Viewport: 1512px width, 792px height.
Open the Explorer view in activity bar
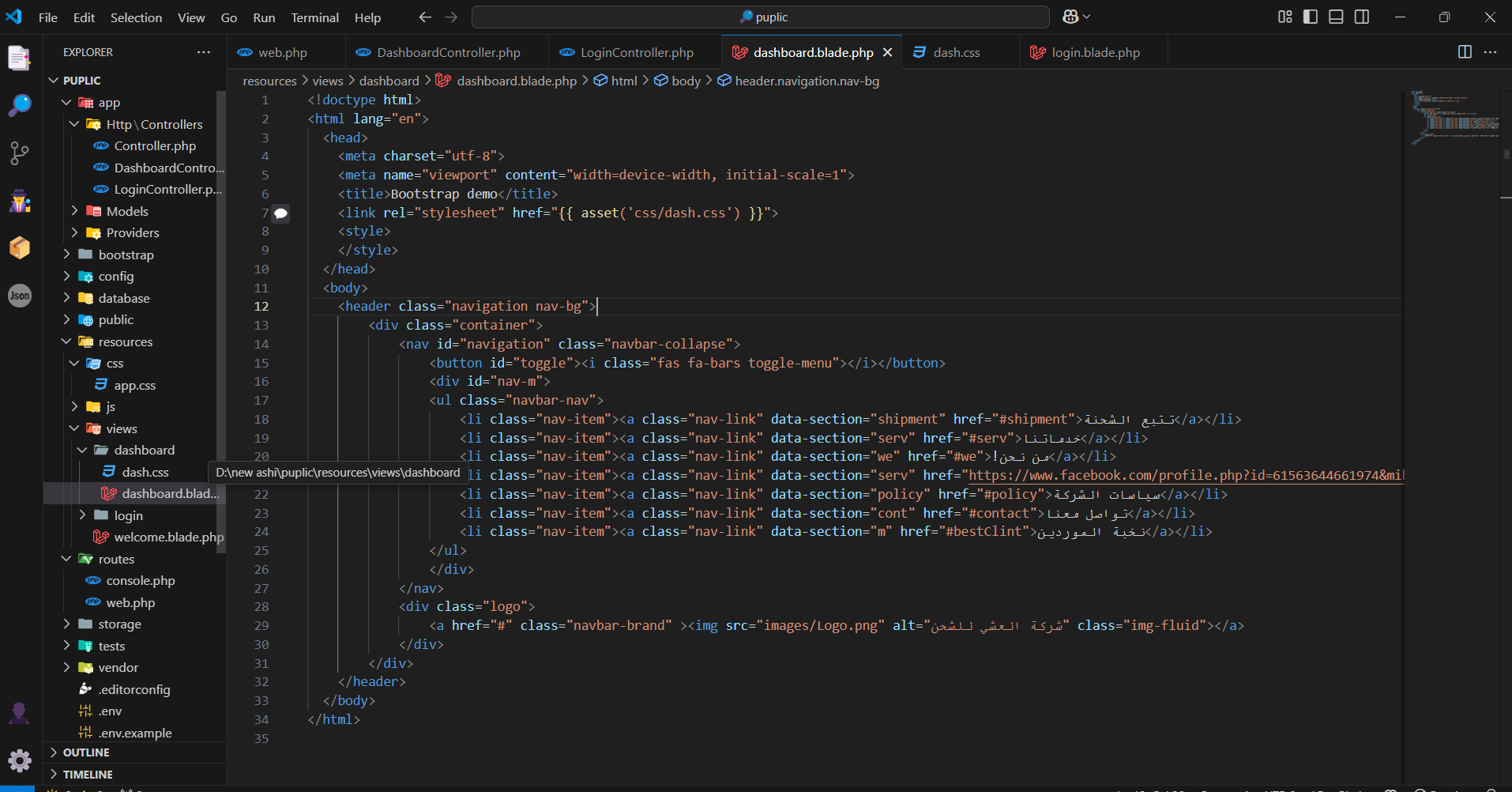tap(19, 58)
